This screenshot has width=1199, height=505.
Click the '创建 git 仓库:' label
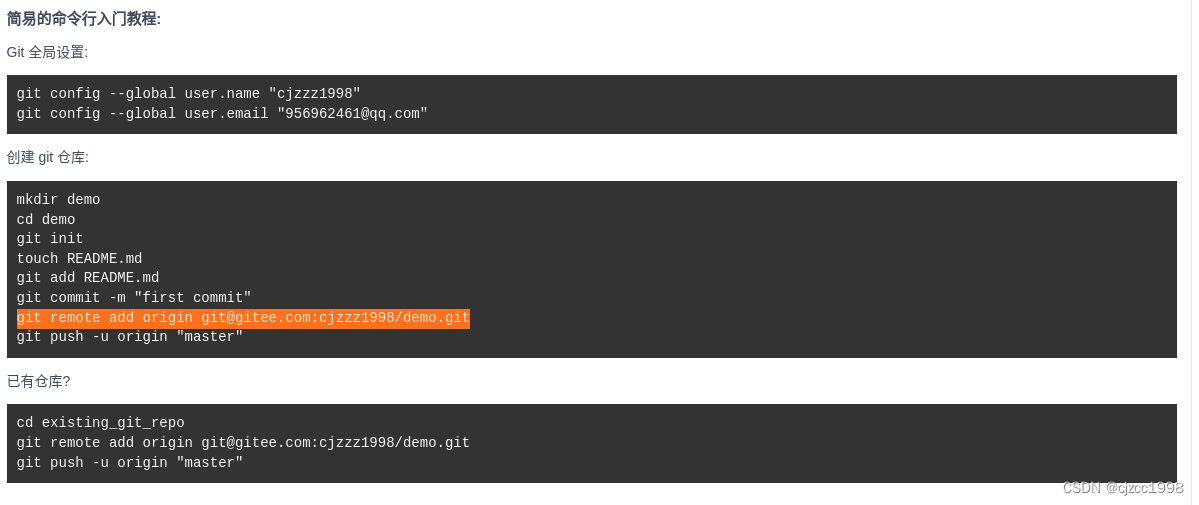(48, 158)
